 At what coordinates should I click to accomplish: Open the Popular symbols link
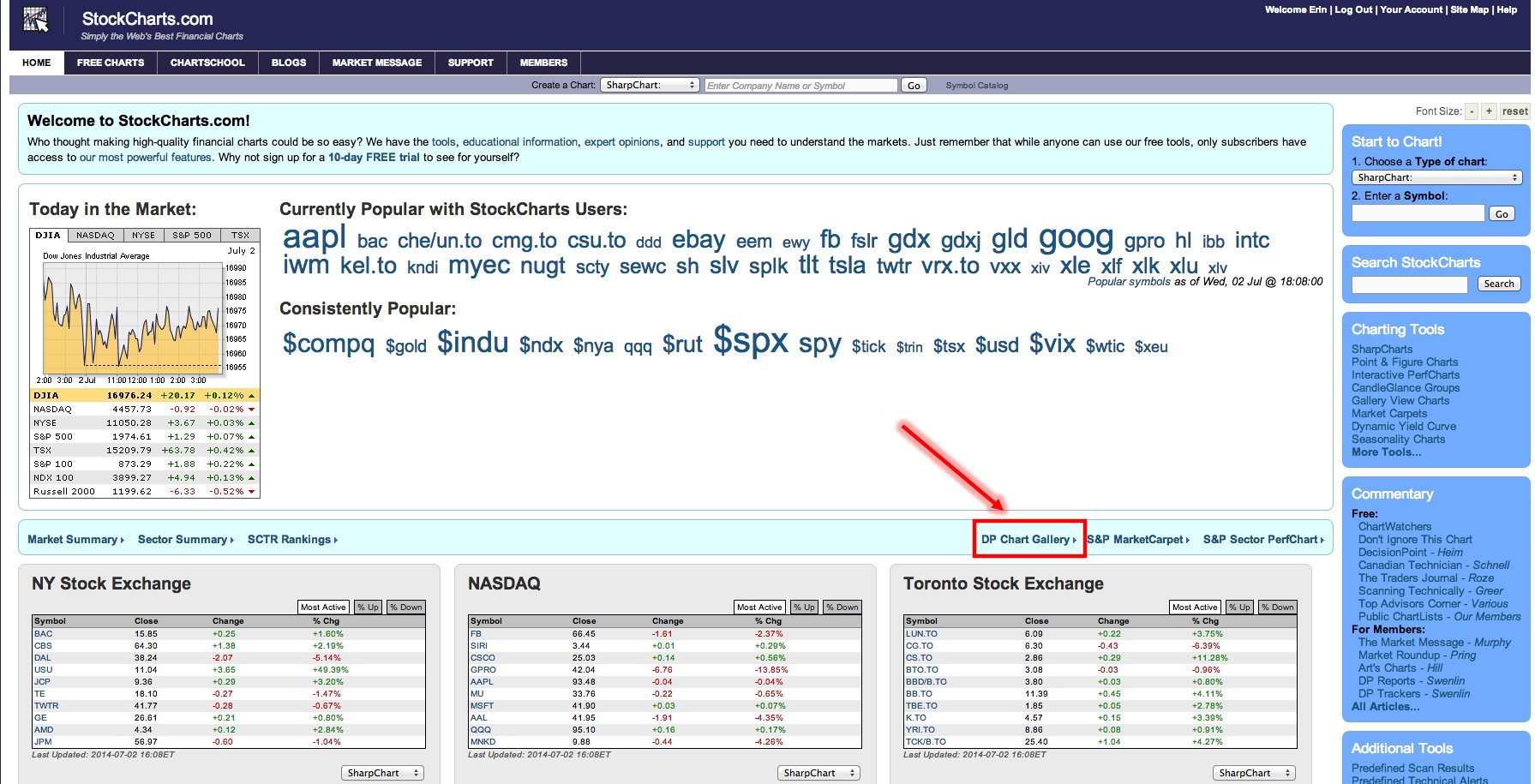point(1129,282)
